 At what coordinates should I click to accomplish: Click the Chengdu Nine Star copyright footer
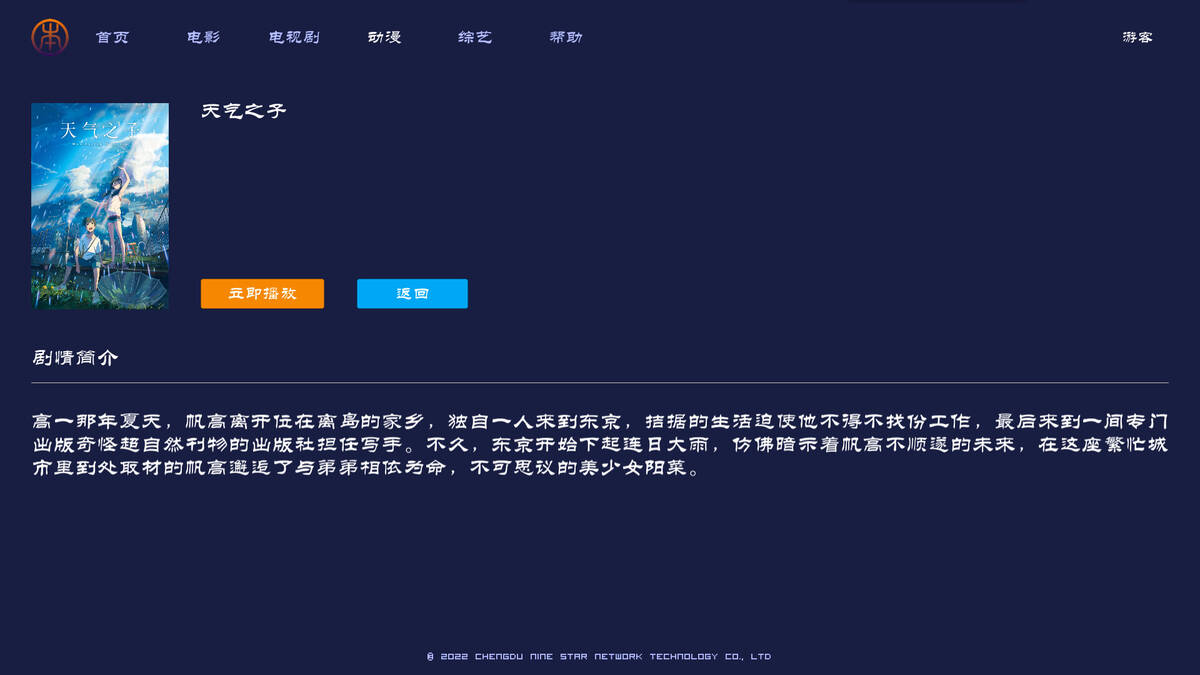coord(599,657)
